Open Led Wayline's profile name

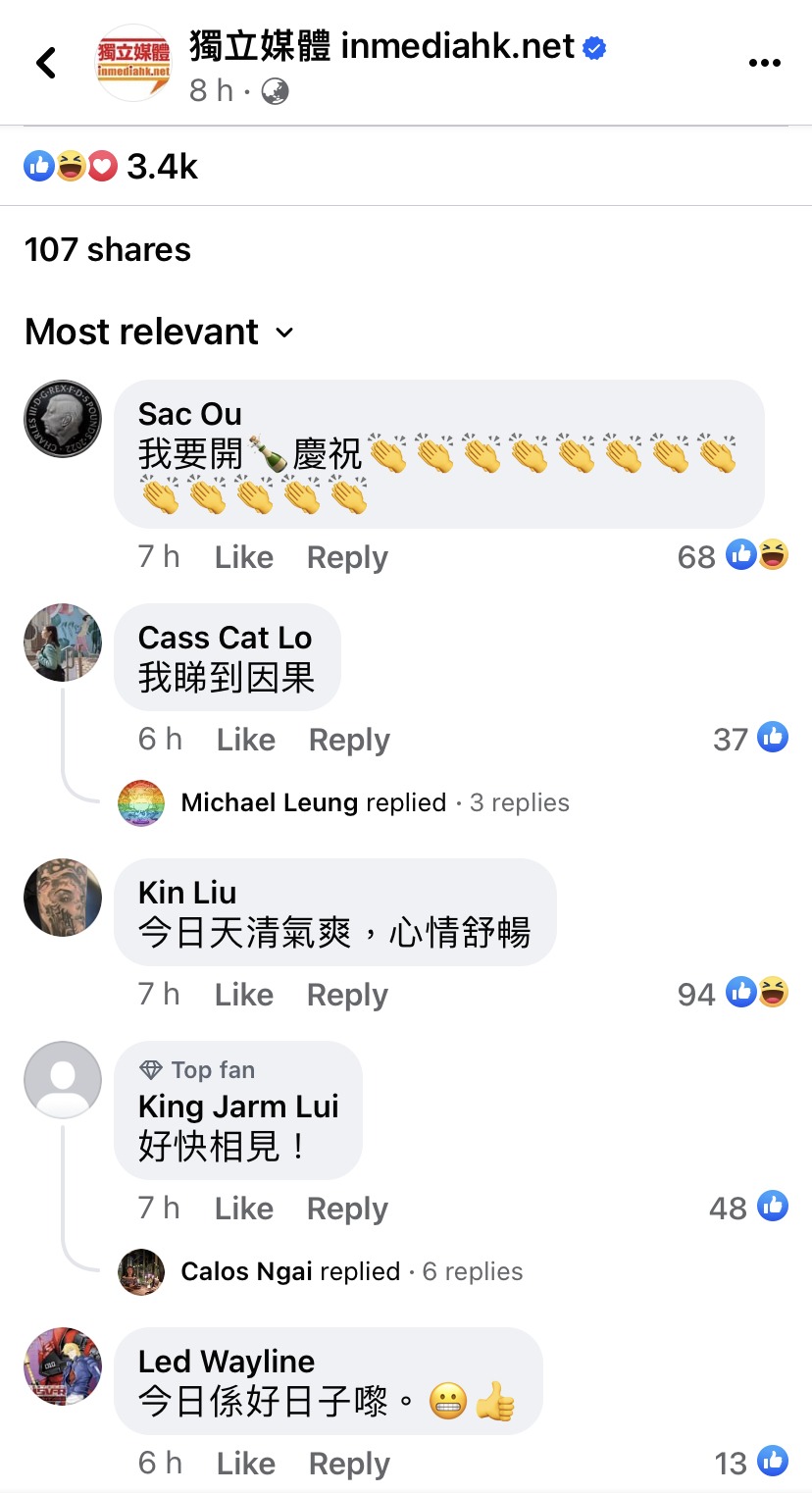(227, 1362)
